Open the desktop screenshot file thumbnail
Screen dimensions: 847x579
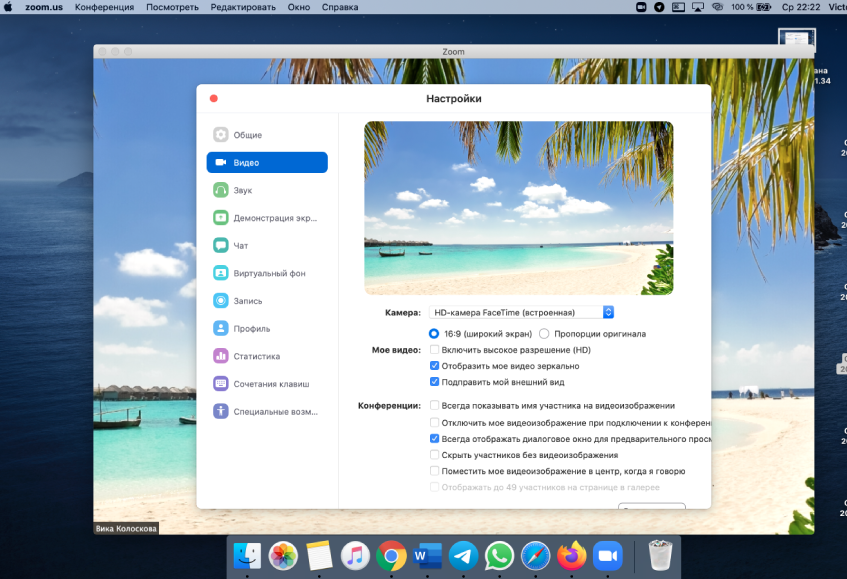(797, 38)
